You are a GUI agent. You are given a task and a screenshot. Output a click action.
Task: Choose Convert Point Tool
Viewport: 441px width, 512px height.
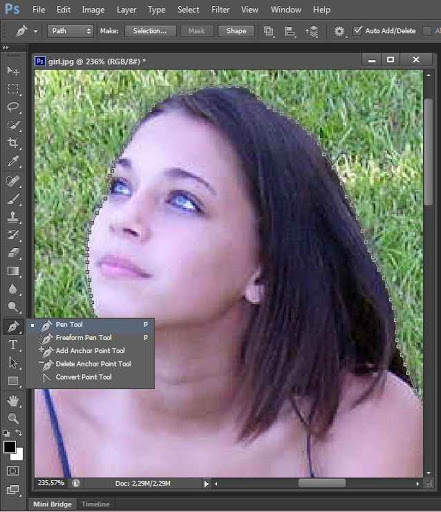pos(90,377)
